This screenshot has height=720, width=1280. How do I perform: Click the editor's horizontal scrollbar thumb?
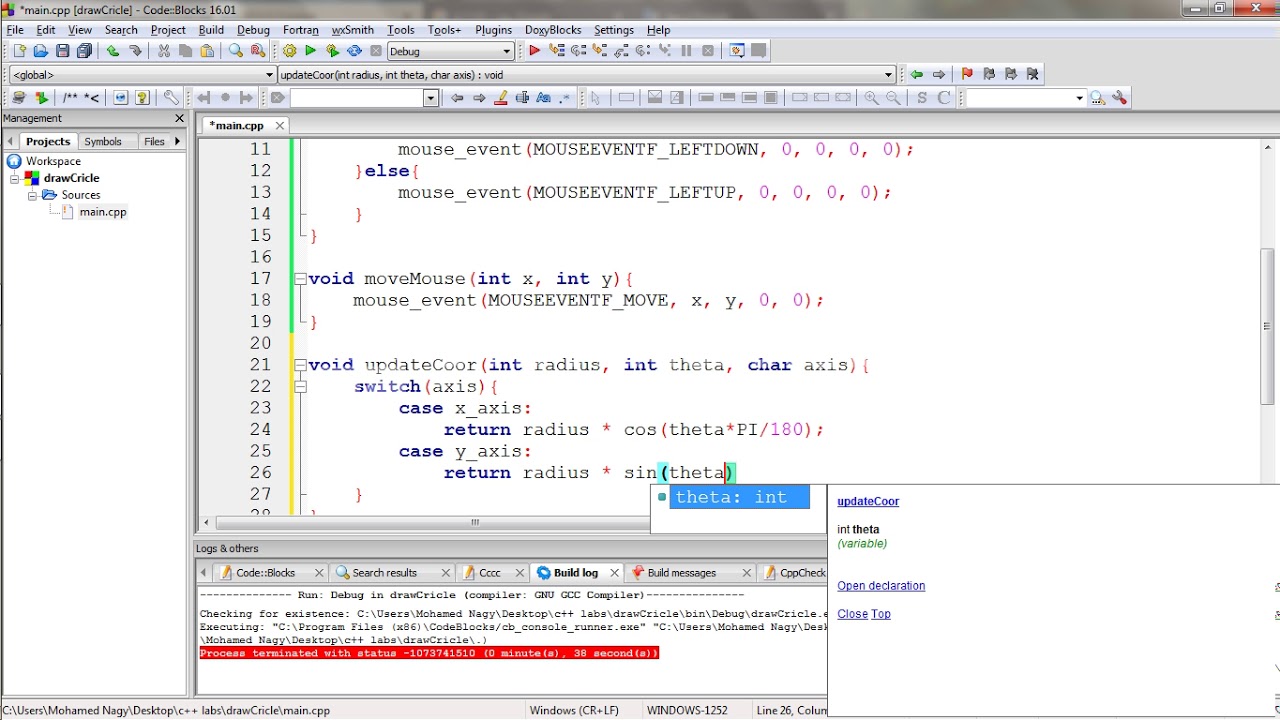475,522
